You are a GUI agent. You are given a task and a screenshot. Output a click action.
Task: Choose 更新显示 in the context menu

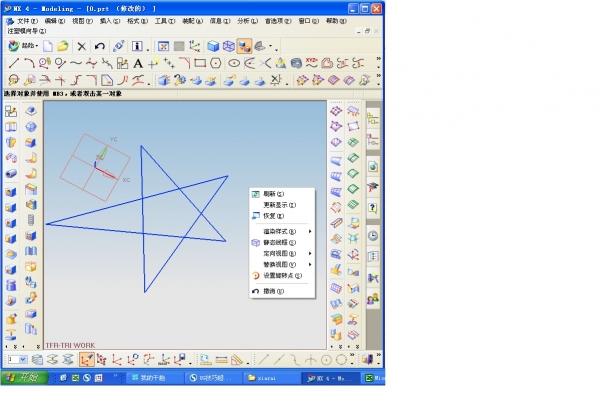tap(282, 205)
